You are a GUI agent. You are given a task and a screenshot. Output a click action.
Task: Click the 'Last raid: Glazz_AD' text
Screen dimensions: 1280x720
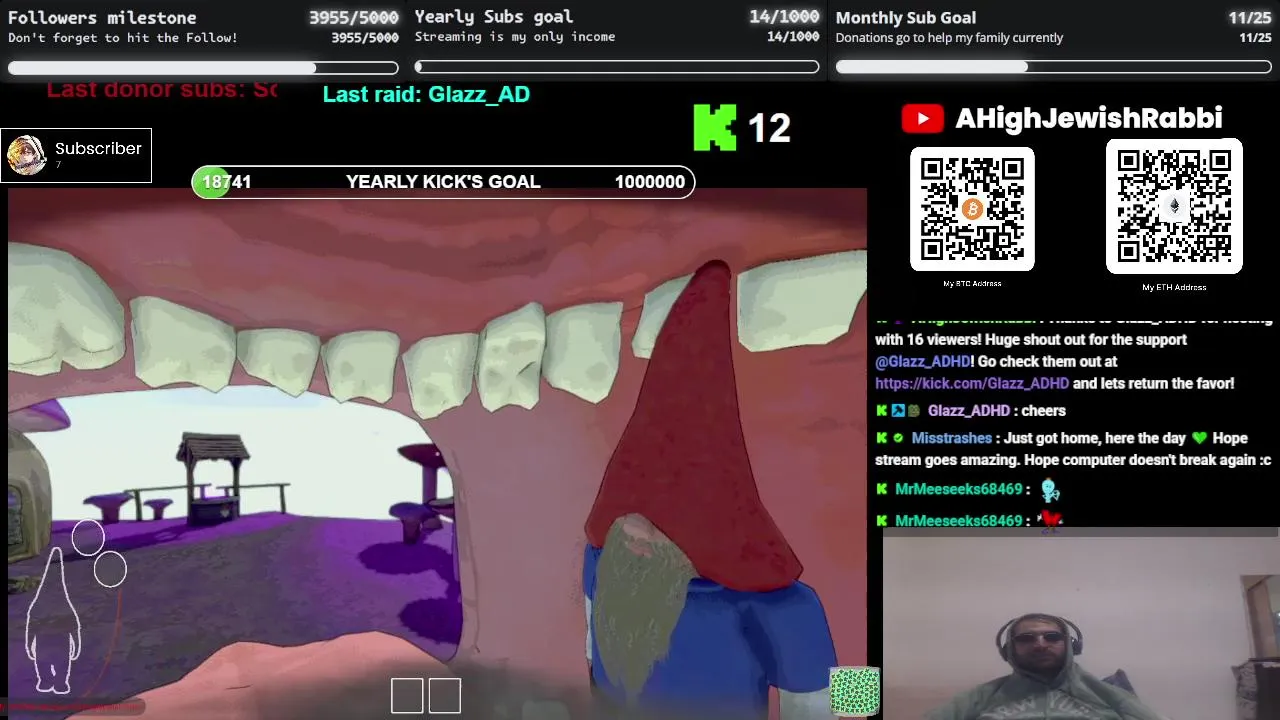[426, 94]
